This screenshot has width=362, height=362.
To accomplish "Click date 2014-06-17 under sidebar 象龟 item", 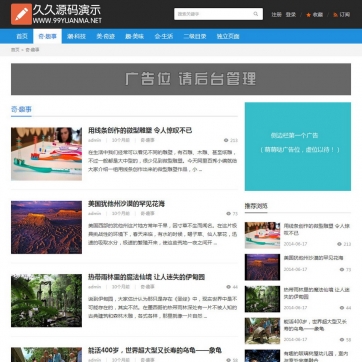I will [295, 340].
